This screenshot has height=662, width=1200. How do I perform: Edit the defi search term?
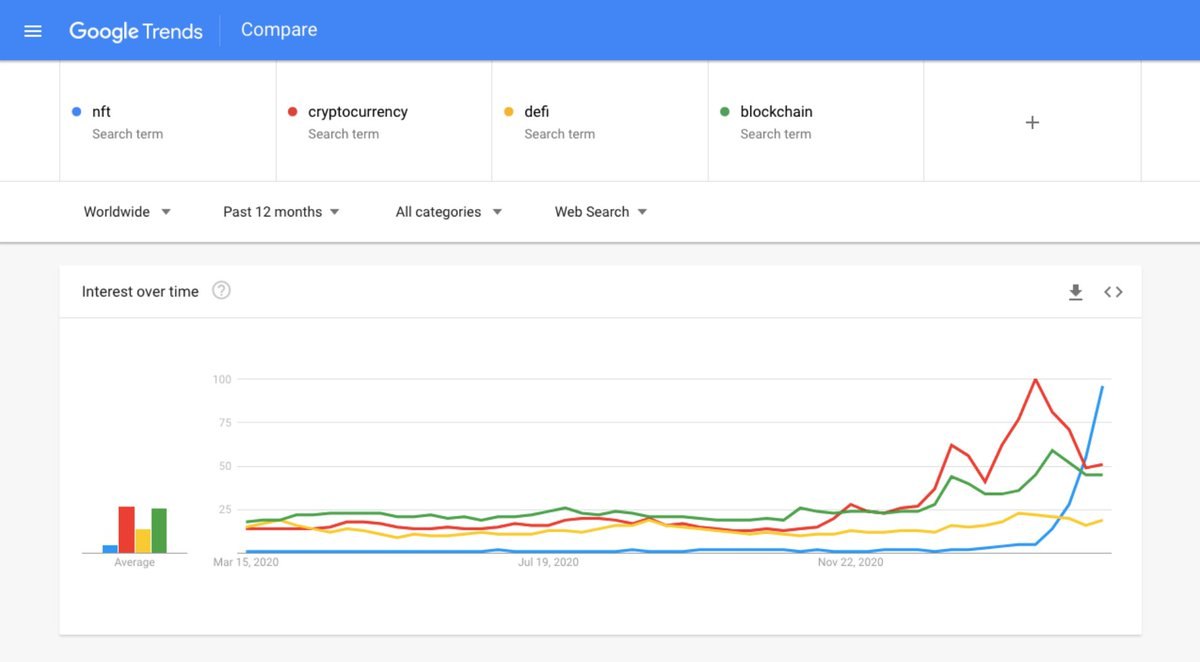[600, 122]
